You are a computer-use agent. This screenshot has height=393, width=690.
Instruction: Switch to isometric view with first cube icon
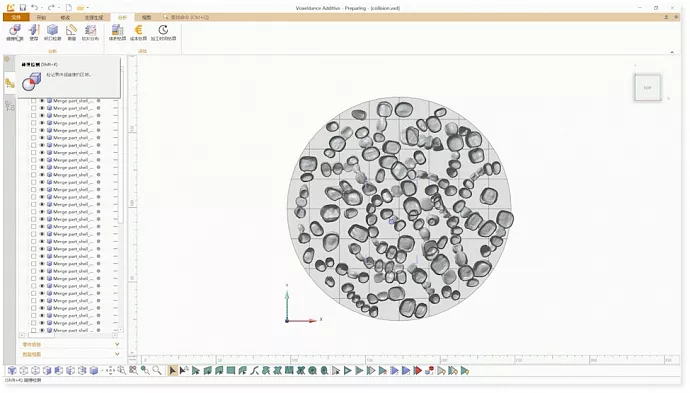pos(12,371)
